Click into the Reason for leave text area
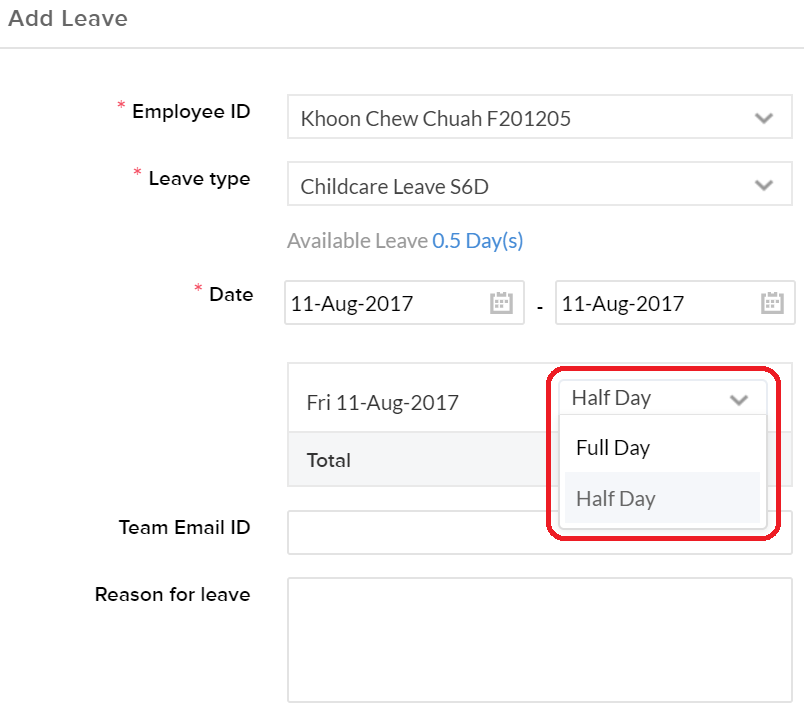The width and height of the screenshot is (804, 714). pyautogui.click(x=540, y=639)
